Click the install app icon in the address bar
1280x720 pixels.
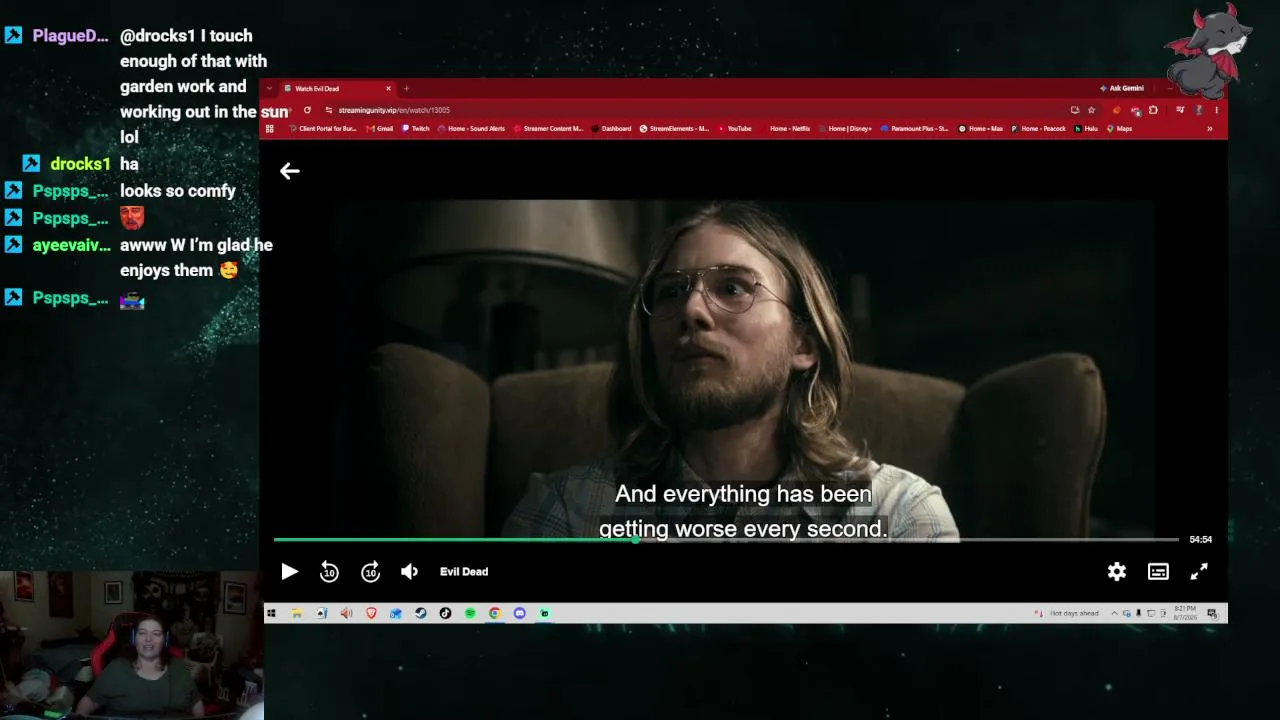pyautogui.click(x=1075, y=110)
